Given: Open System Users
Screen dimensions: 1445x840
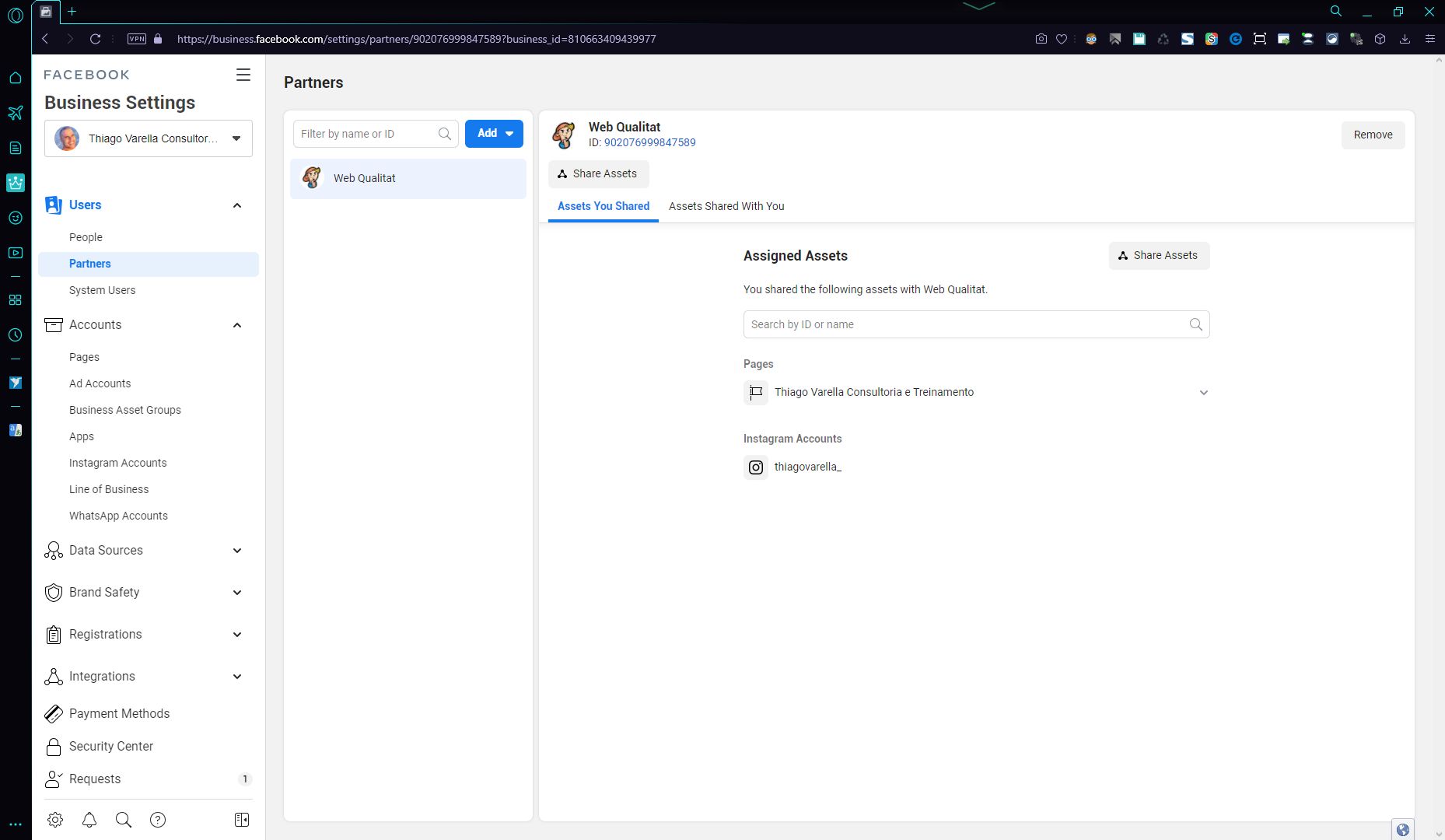Looking at the screenshot, I should (102, 290).
